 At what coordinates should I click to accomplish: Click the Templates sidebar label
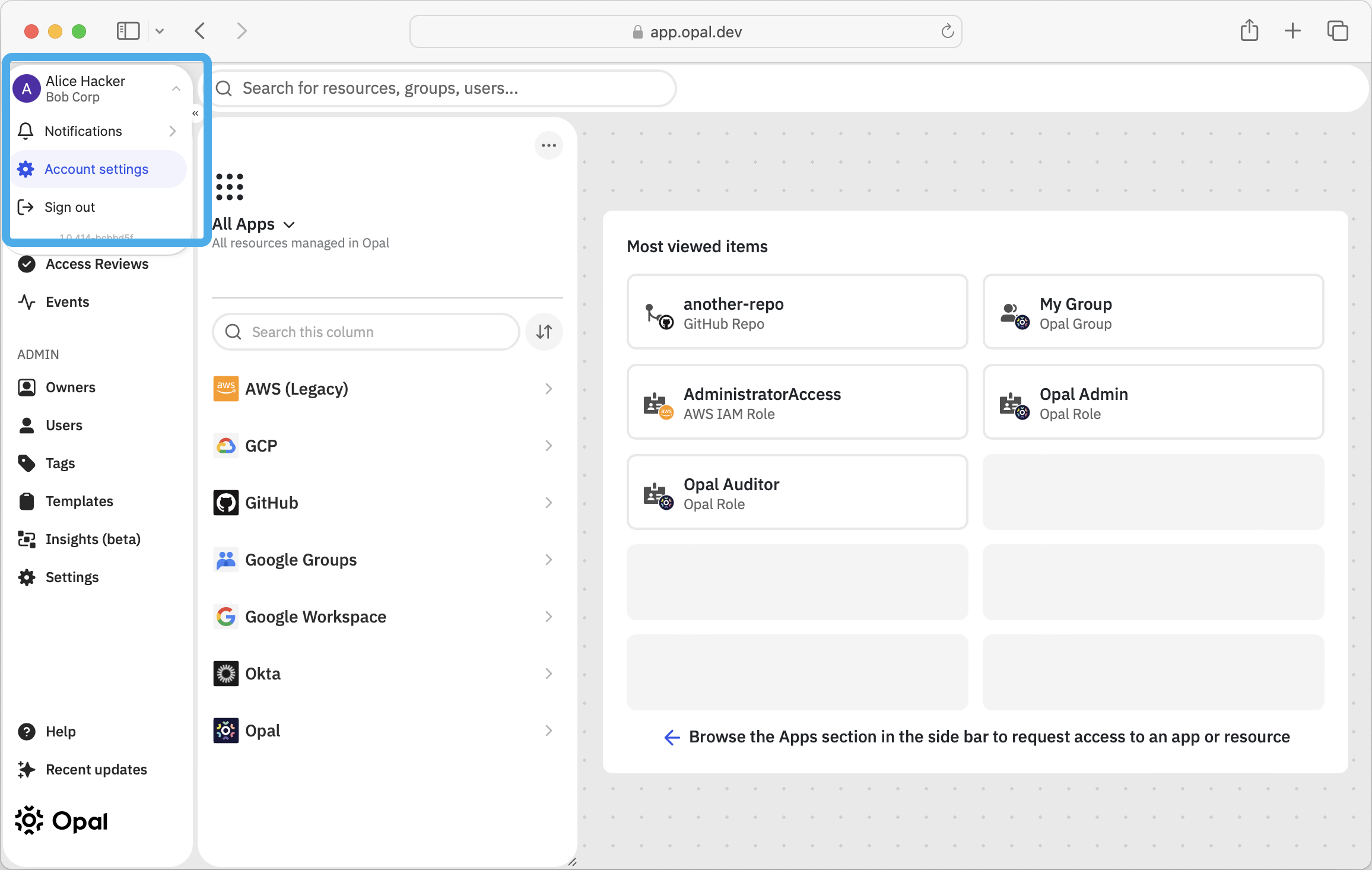coord(80,501)
